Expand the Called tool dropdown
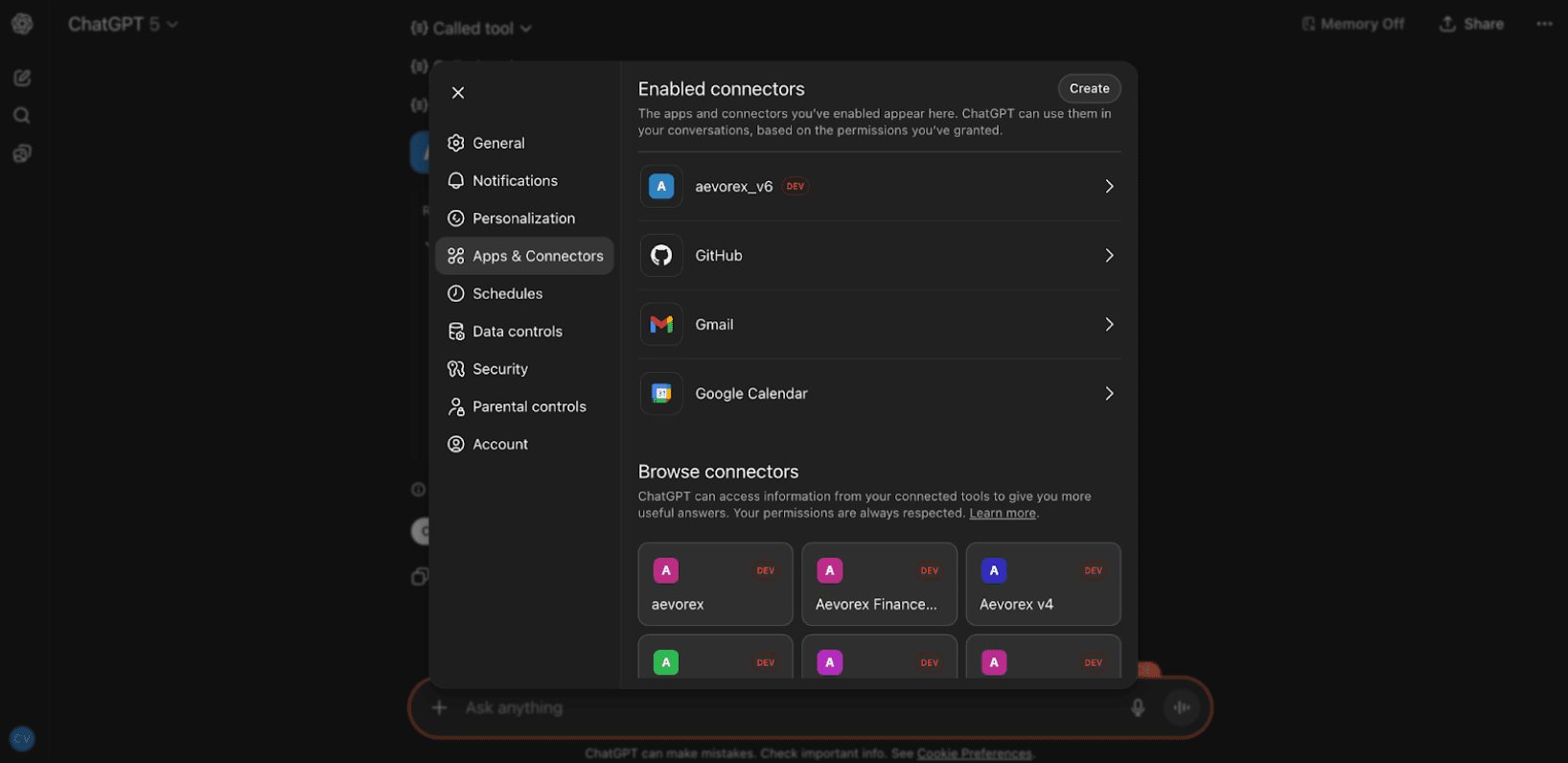 (x=472, y=29)
